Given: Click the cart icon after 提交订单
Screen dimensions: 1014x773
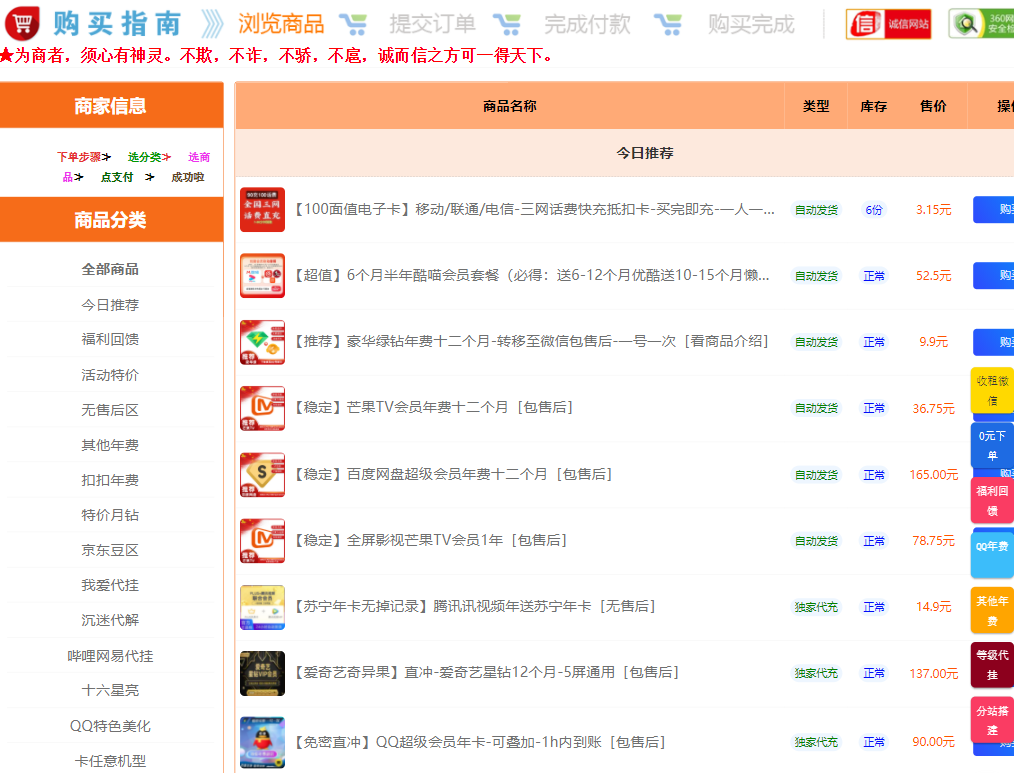Looking at the screenshot, I should (x=507, y=25).
